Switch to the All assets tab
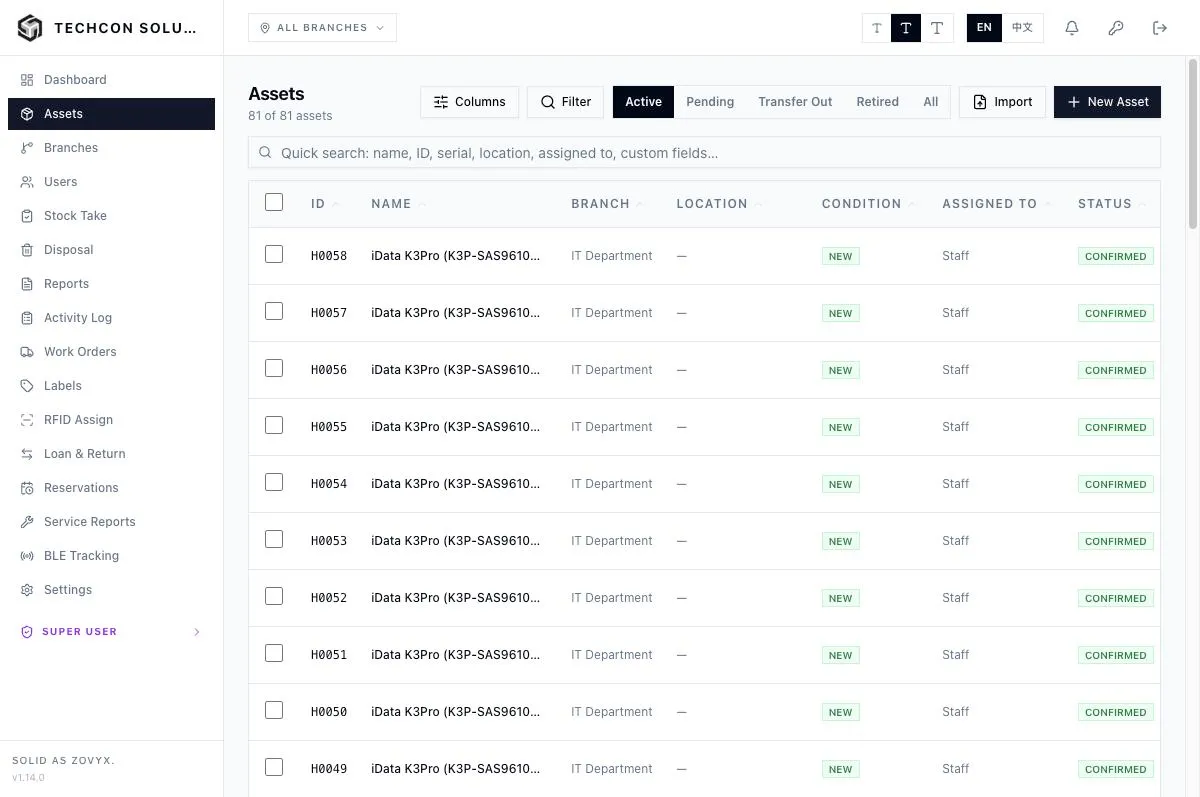Screen dimensions: 1200x797 (x=930, y=102)
